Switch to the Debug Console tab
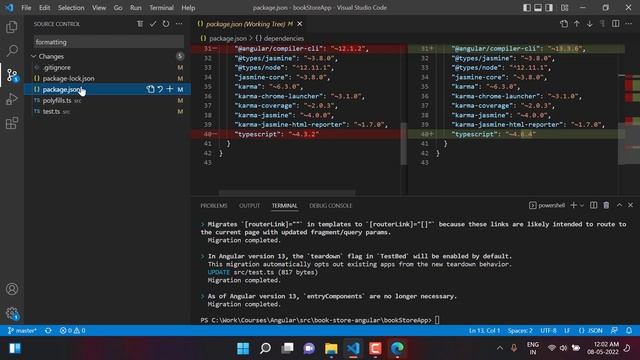The image size is (640, 360). coord(331,206)
